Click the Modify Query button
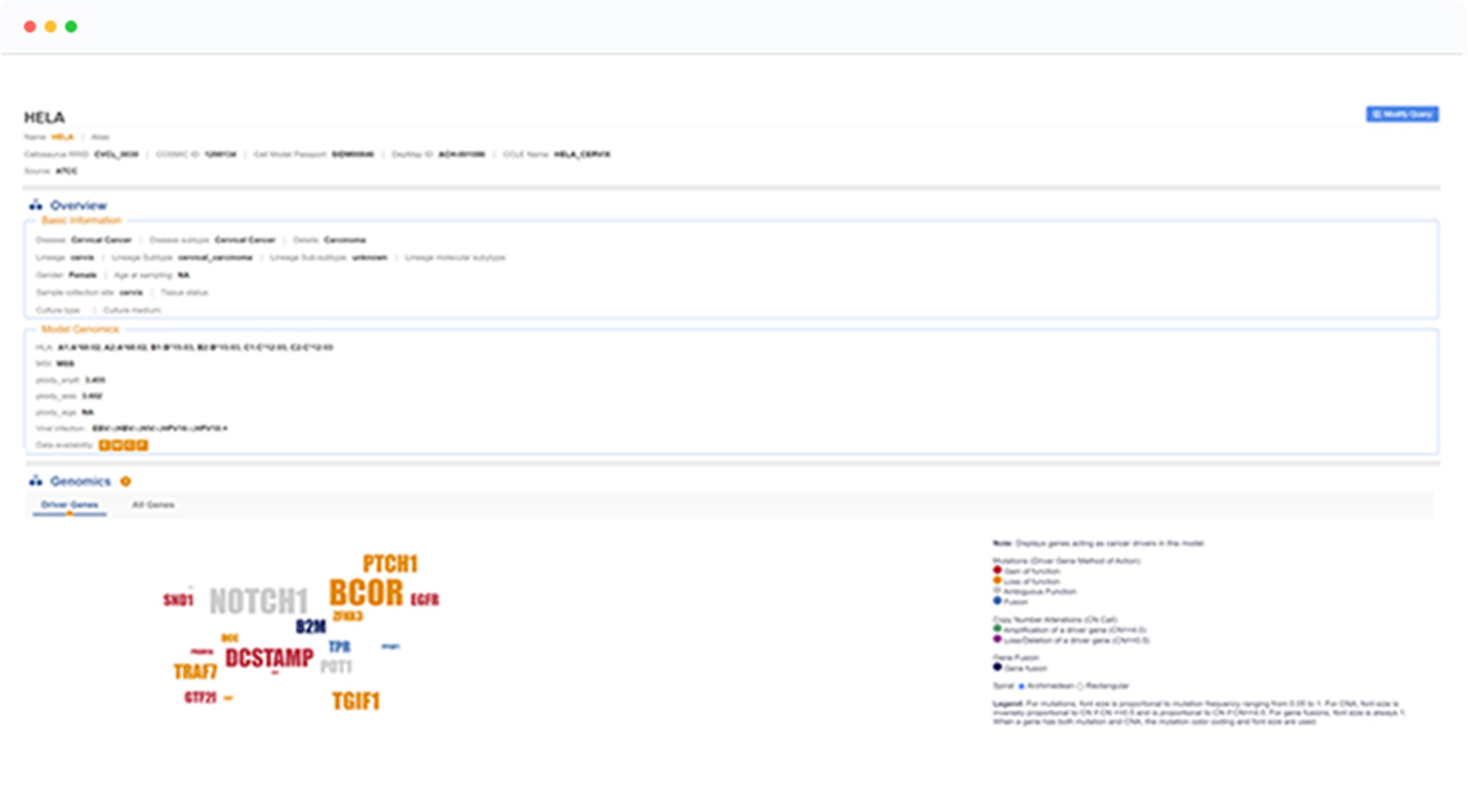The height and width of the screenshot is (812, 1468). coord(1401,114)
